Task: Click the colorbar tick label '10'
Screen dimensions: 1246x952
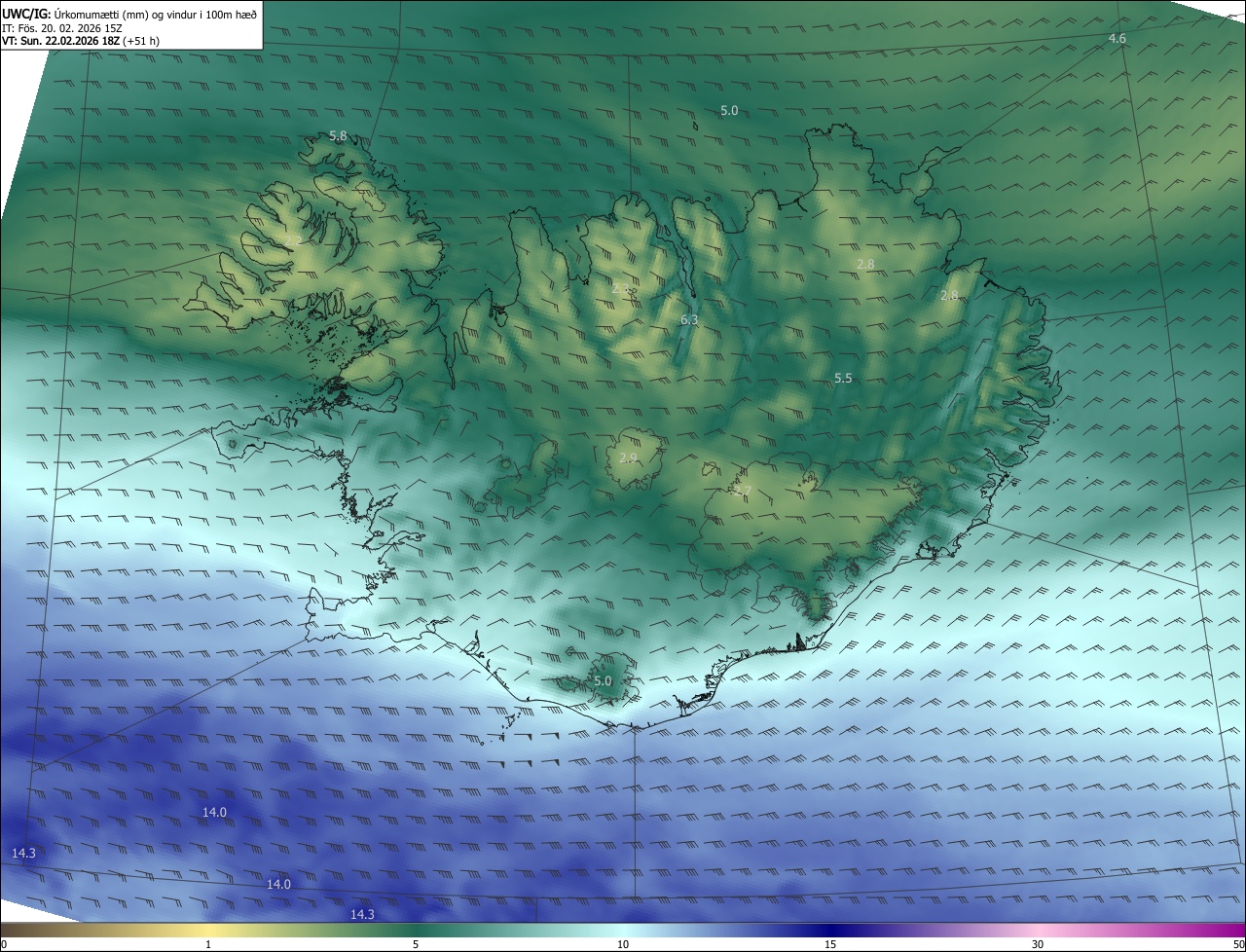Action: 623,944
